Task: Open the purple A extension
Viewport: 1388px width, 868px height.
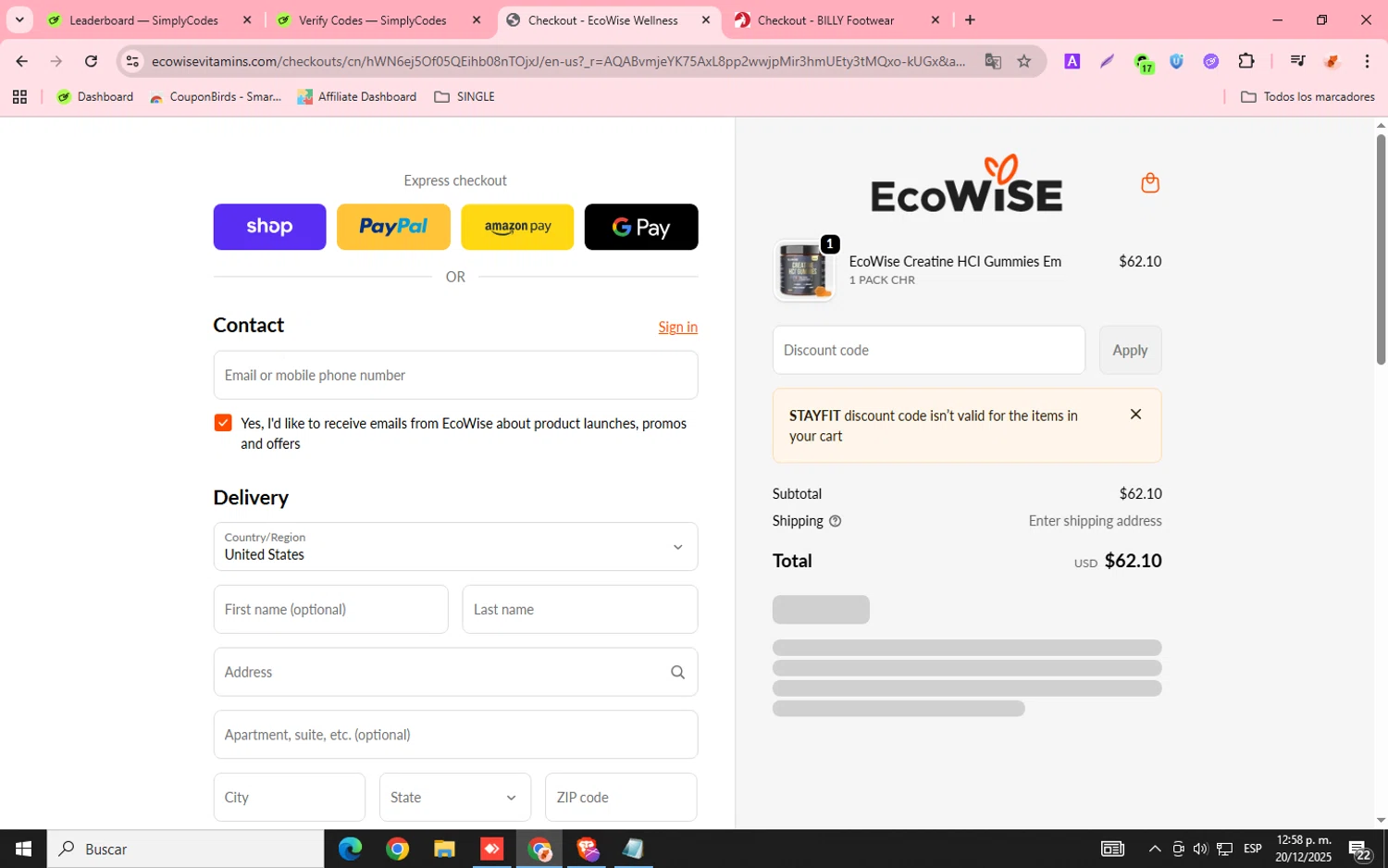Action: pyautogui.click(x=1072, y=61)
